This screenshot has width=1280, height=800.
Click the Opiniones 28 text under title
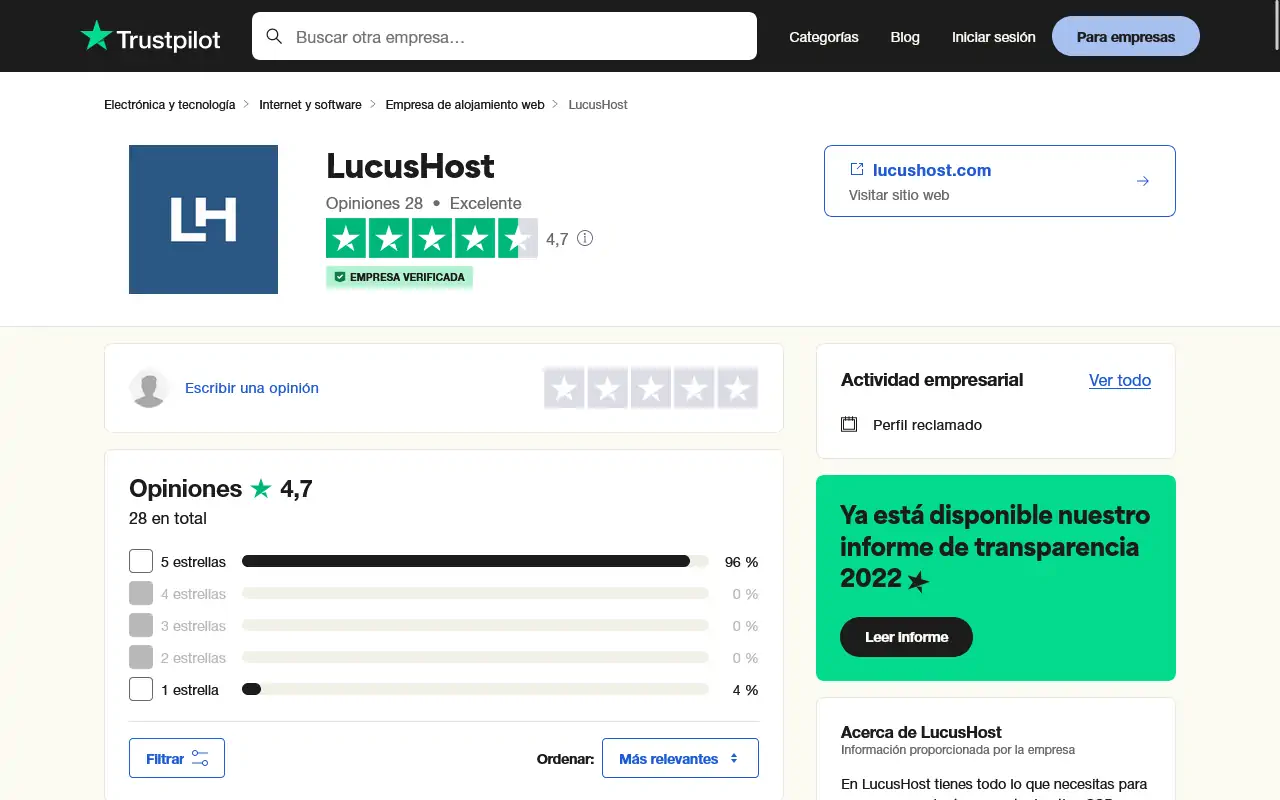[x=374, y=203]
